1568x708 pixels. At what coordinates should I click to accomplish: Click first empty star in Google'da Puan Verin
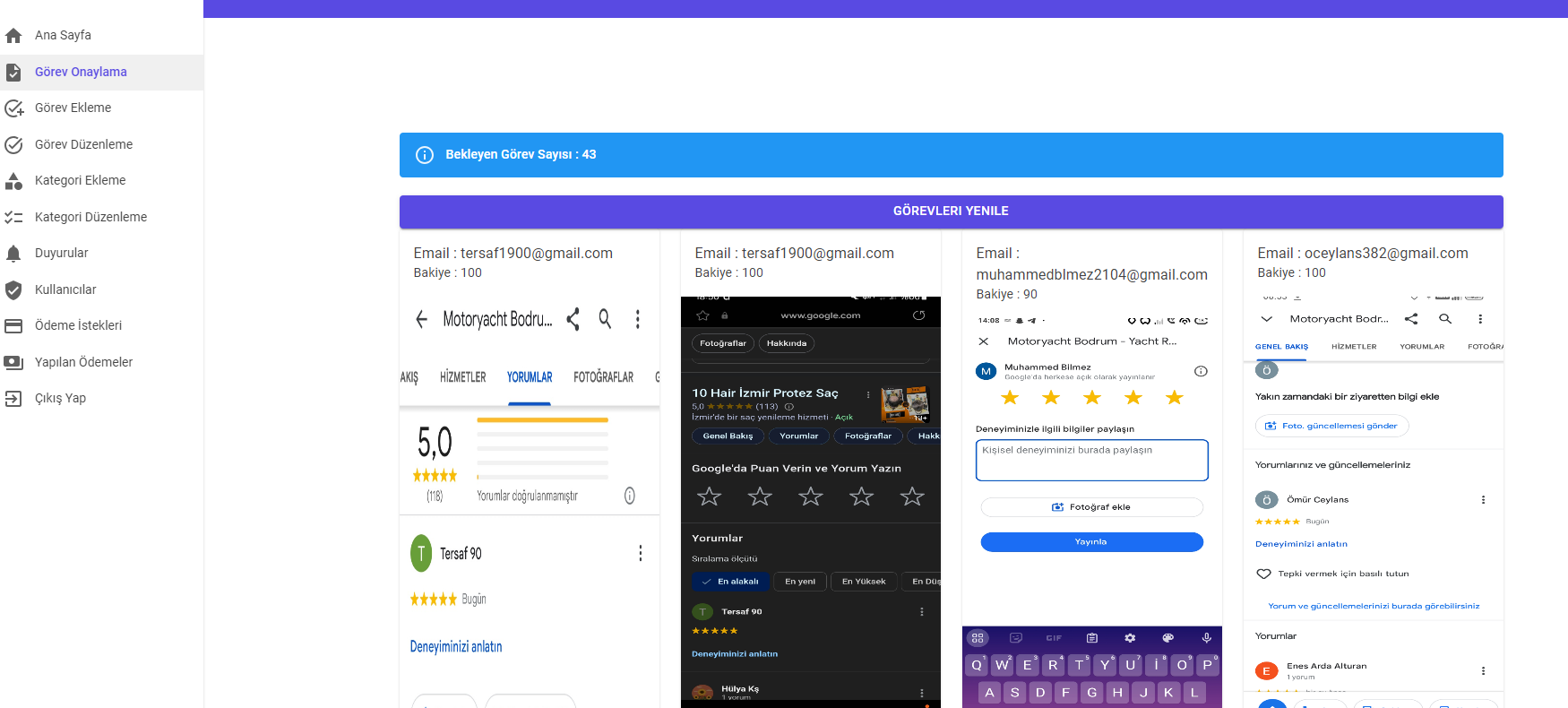(710, 496)
